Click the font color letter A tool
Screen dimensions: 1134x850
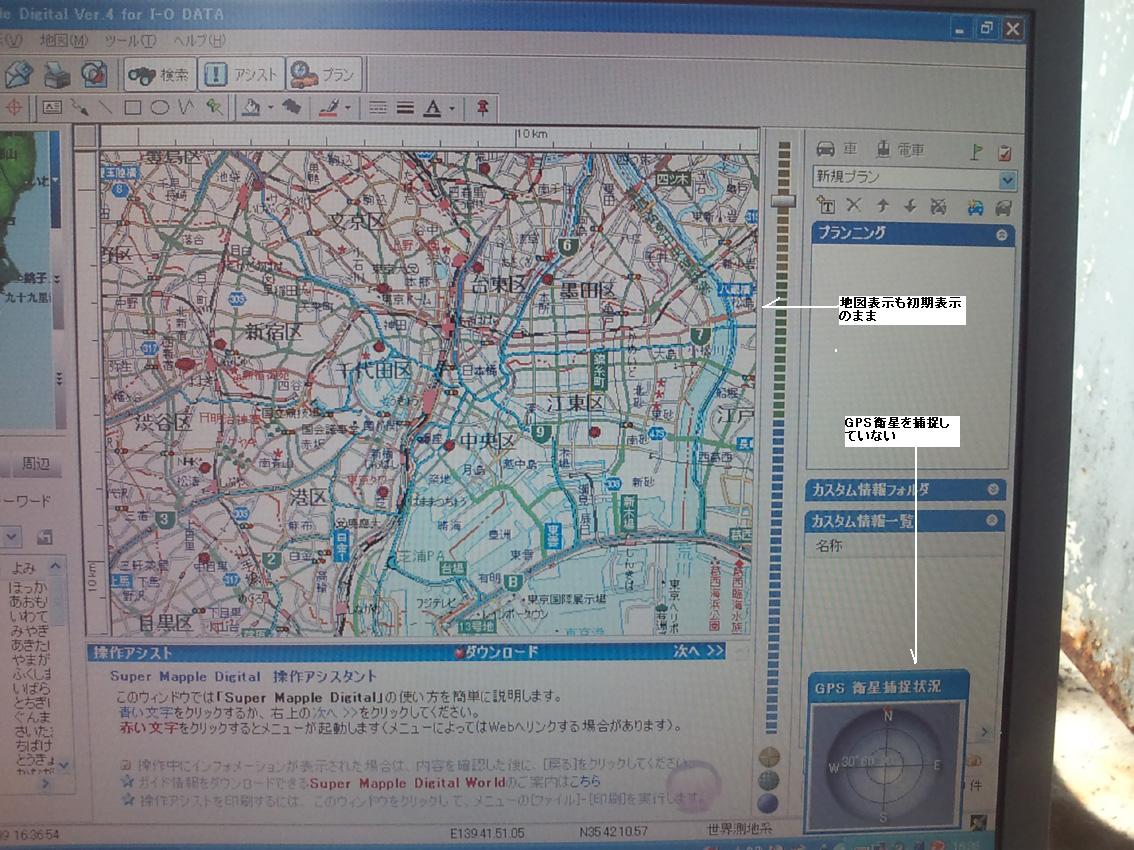[x=432, y=109]
